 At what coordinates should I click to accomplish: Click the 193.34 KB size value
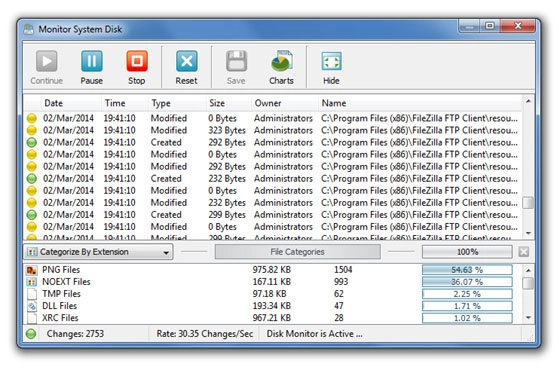271,306
